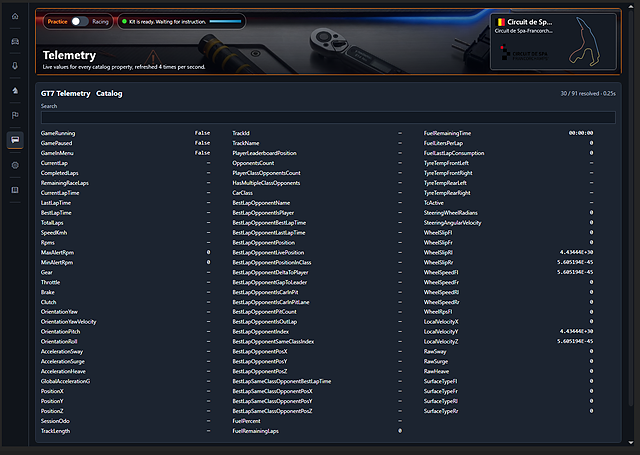Select the FuelRemainingLaps property
The height and width of the screenshot is (455, 640).
pyautogui.click(x=256, y=431)
